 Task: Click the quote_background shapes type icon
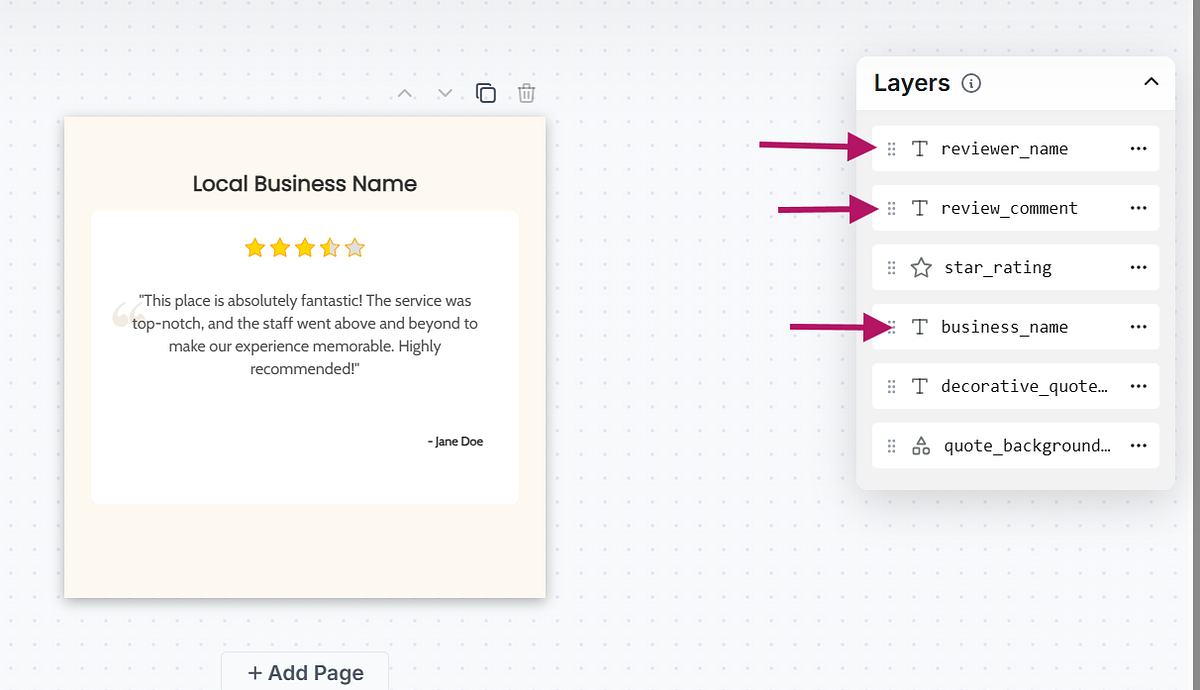click(921, 446)
